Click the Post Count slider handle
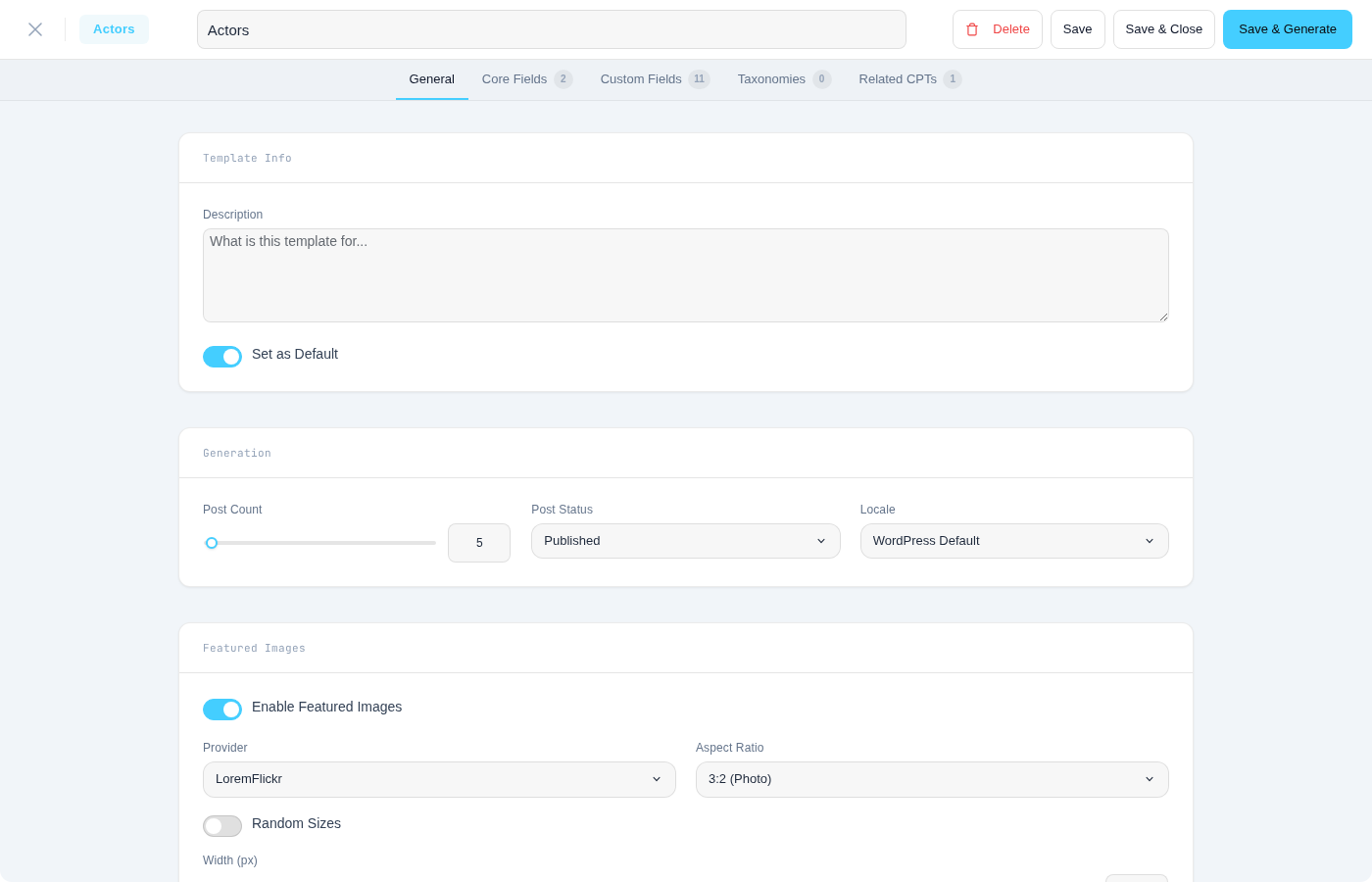Viewport: 1372px width, 882px height. tap(212, 542)
